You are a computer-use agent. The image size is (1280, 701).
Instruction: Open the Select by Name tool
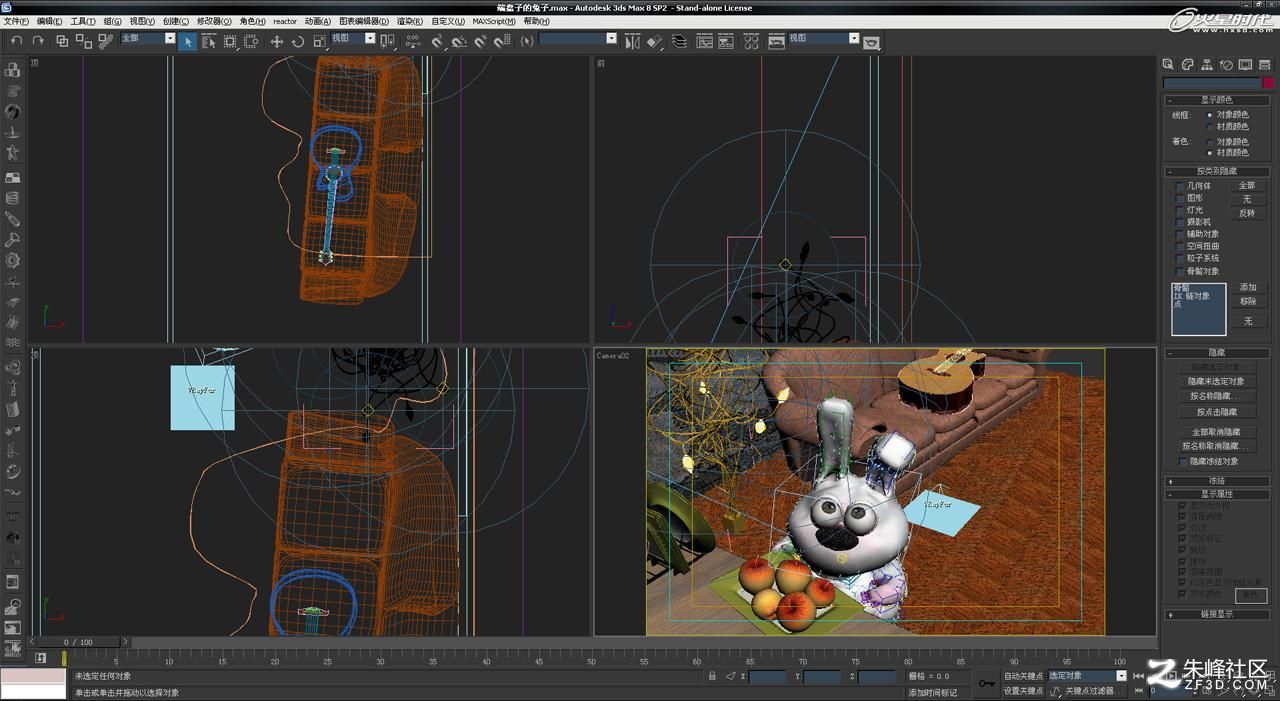[x=208, y=41]
